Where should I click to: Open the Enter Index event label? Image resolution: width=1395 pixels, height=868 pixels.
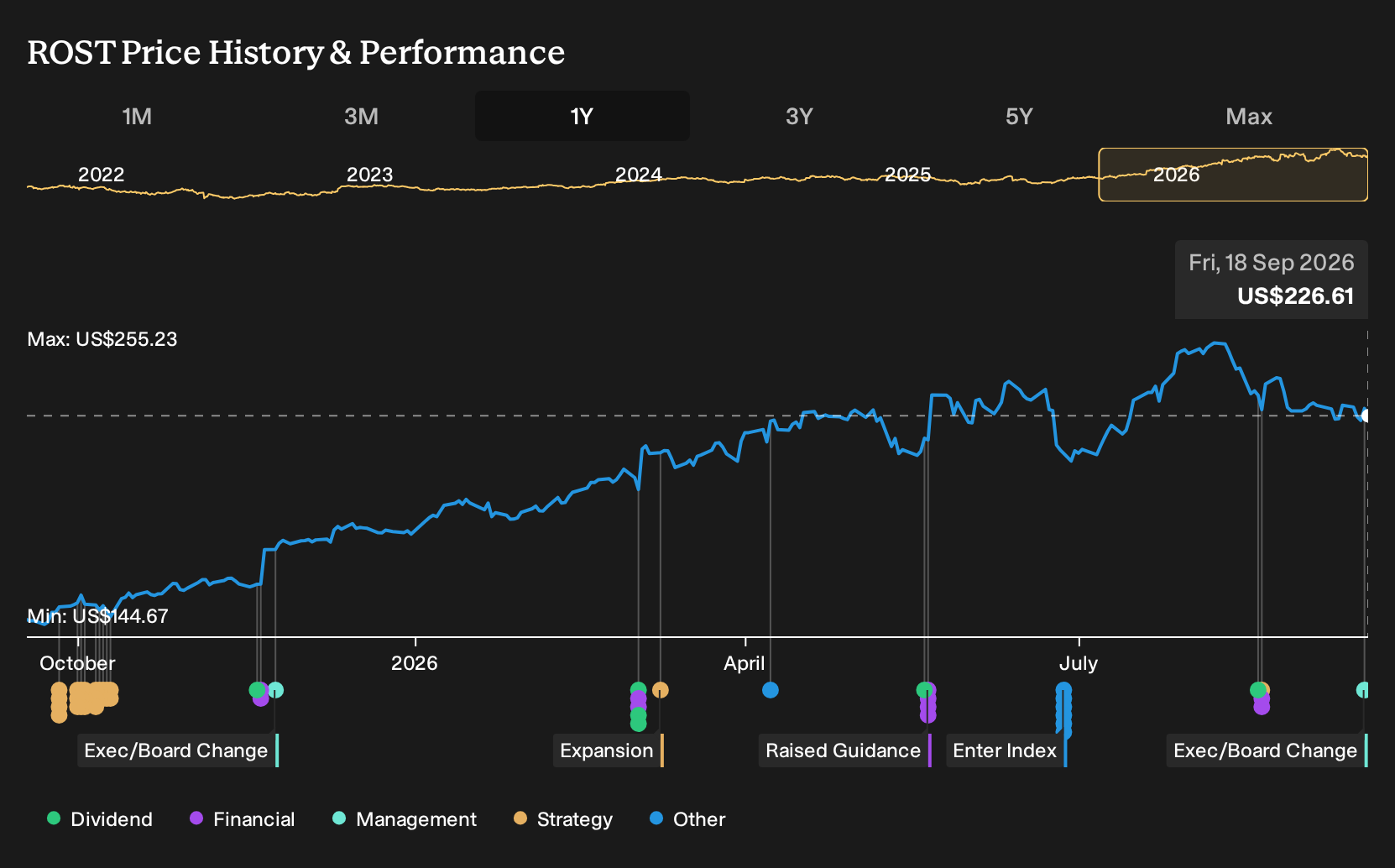[x=1006, y=750]
